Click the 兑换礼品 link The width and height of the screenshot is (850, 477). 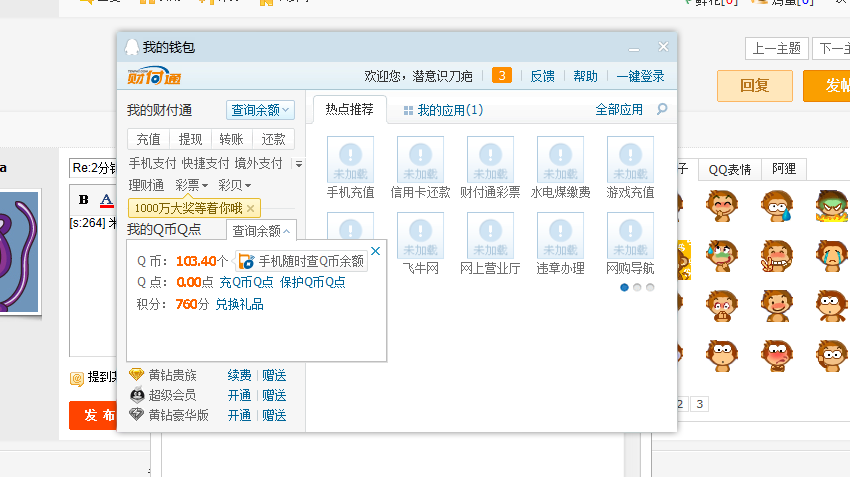click(239, 304)
